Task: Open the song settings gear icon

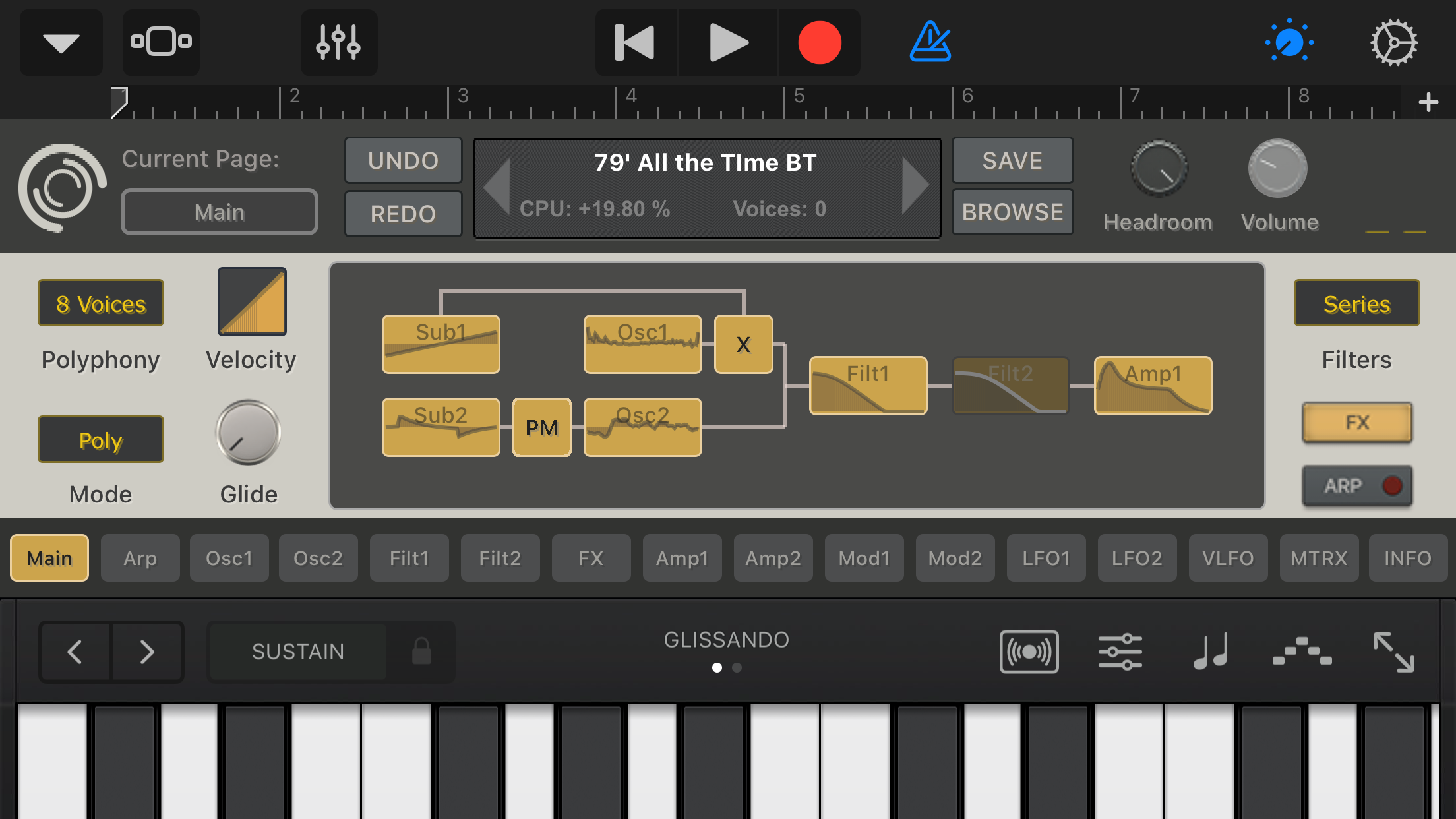Action: (1393, 43)
